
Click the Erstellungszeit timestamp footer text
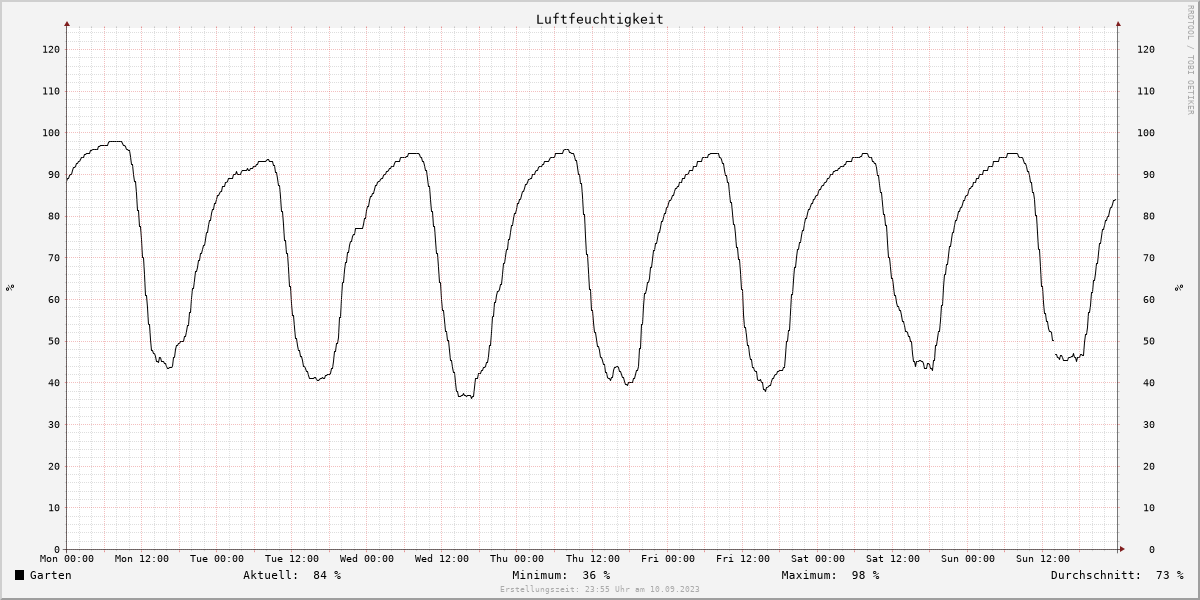click(x=600, y=589)
